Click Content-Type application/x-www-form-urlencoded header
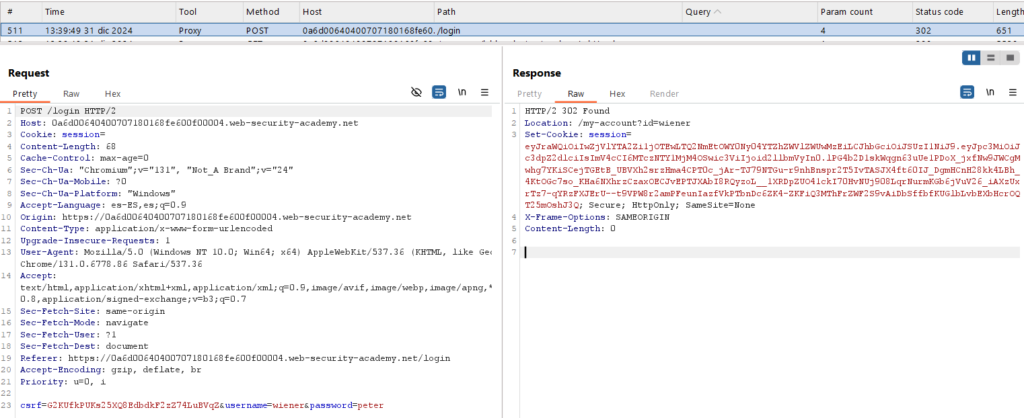Screen dimensions: 1024x418 coord(146,229)
